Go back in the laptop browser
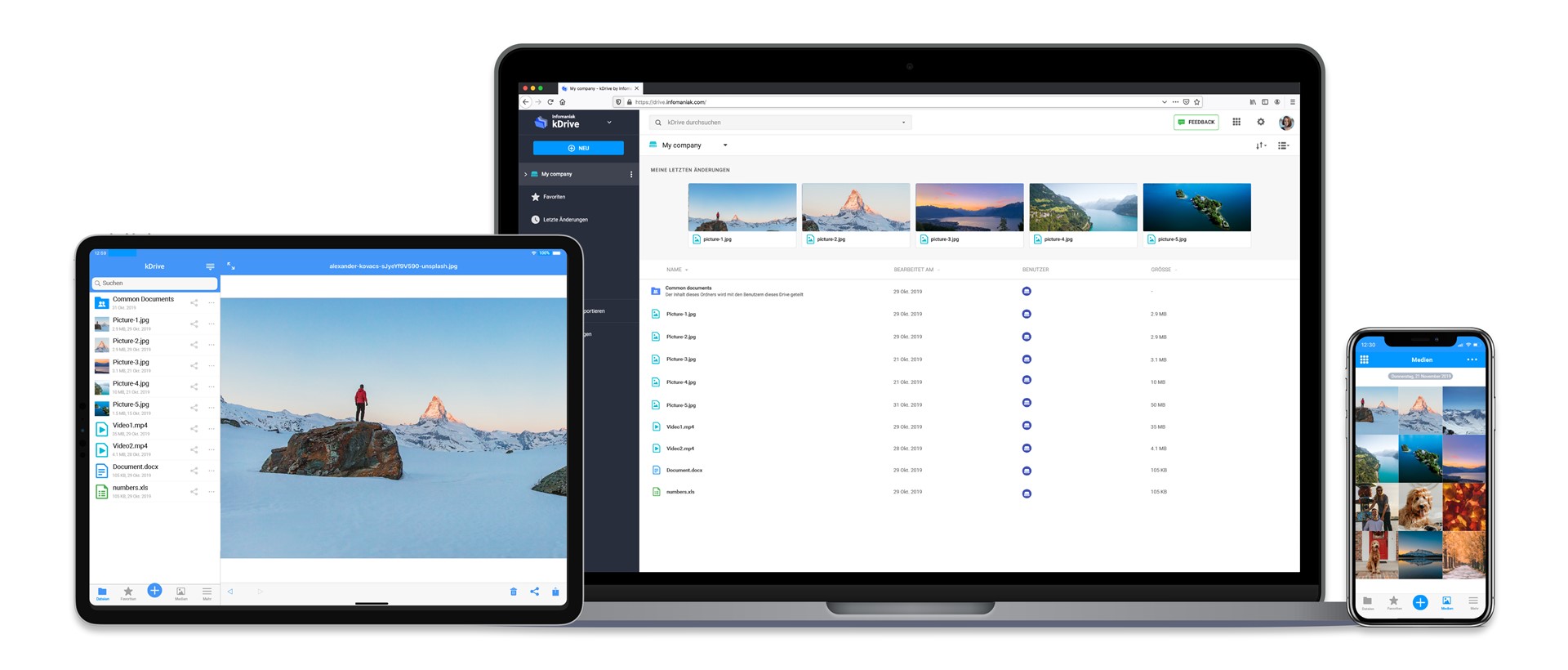1568x670 pixels. [526, 102]
